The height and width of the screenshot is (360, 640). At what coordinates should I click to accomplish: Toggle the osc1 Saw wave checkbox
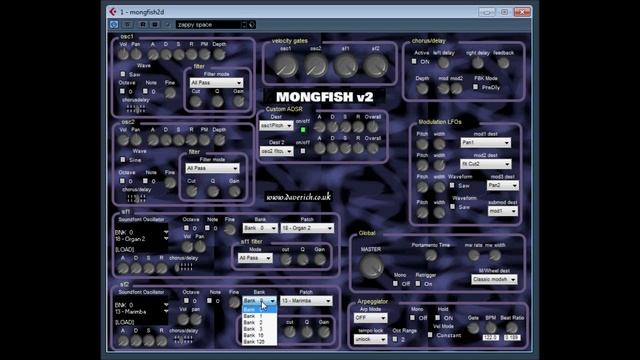tap(123, 74)
